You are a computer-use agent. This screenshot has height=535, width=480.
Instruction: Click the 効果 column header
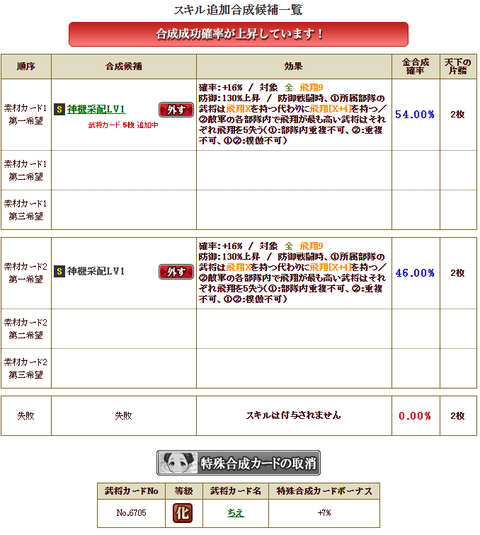pos(294,66)
